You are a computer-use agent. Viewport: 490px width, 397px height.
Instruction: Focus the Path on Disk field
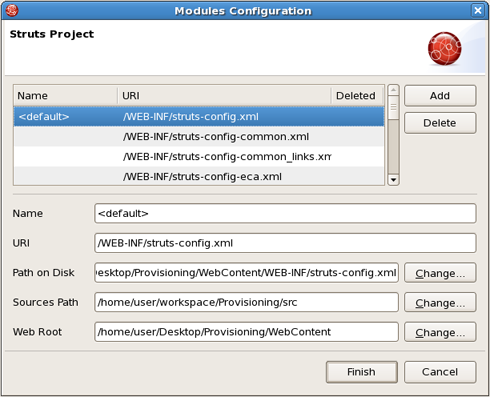[x=246, y=273]
